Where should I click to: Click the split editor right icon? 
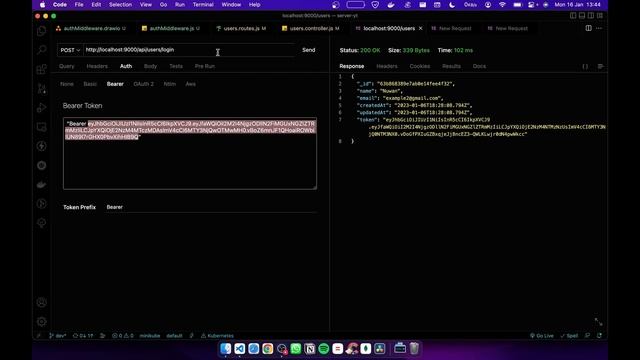click(x=589, y=28)
